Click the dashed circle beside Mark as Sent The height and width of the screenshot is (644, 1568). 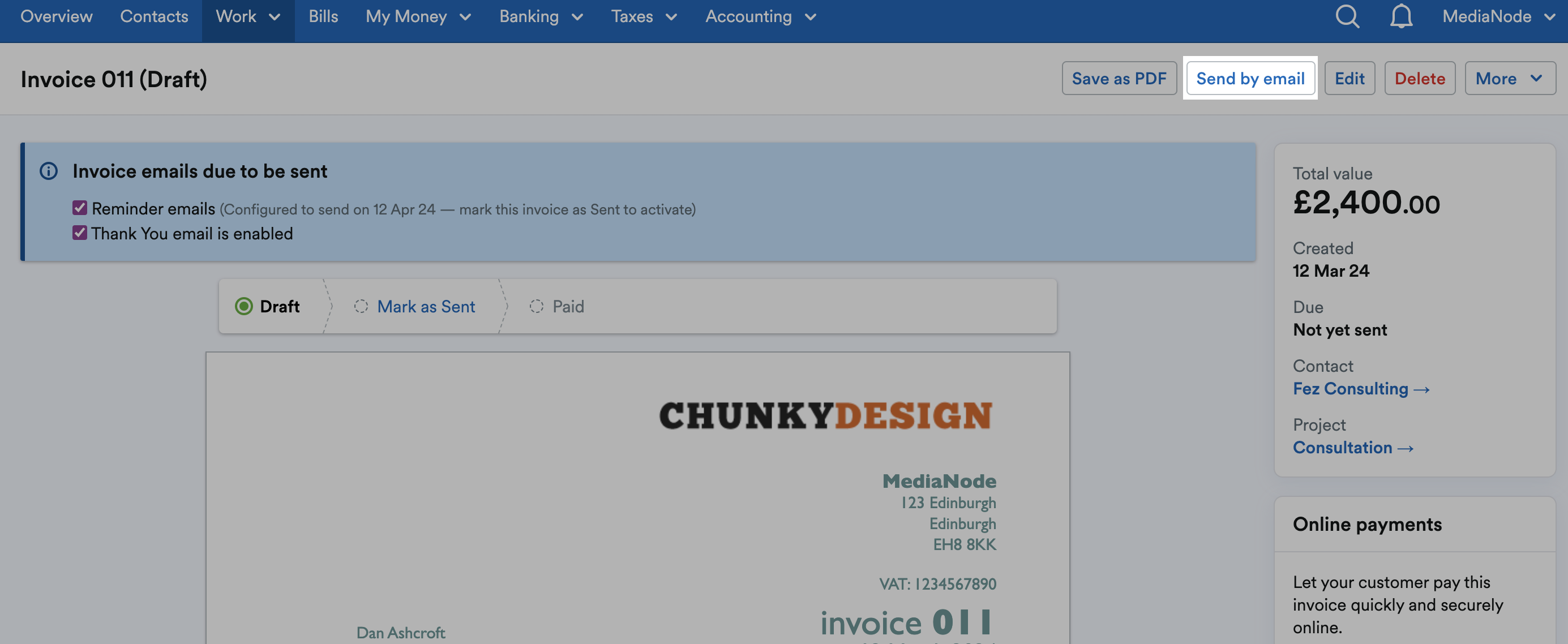[x=361, y=306]
